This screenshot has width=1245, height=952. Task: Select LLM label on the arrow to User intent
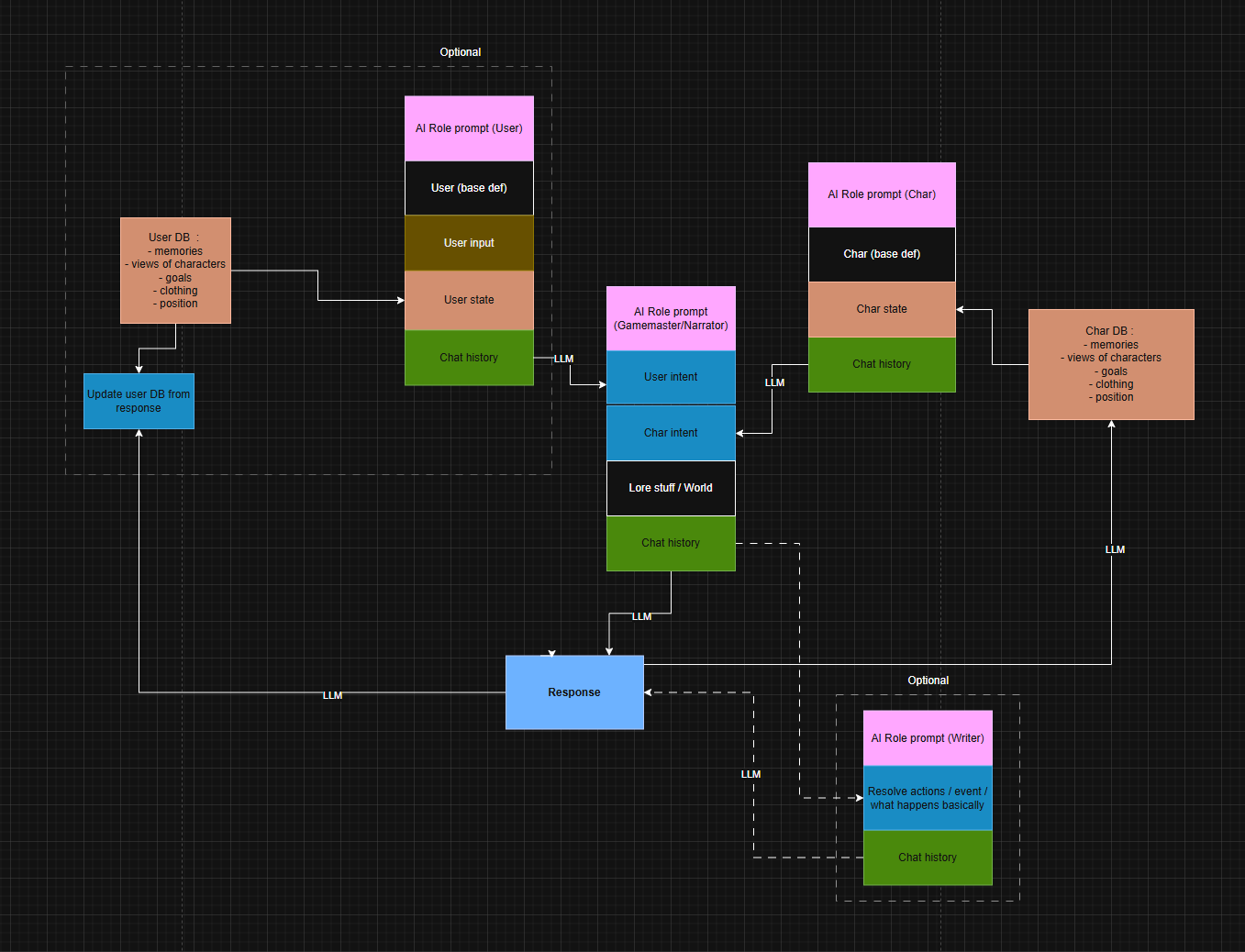pos(563,359)
